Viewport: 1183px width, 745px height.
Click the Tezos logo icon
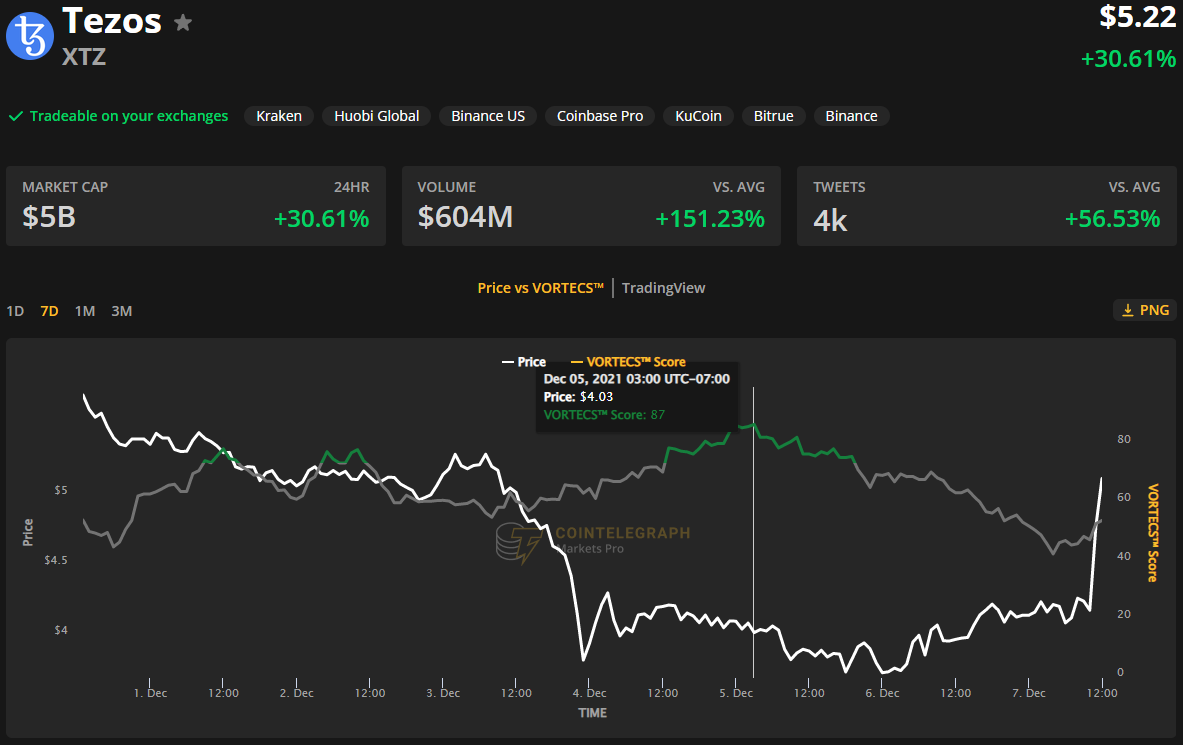coord(30,36)
